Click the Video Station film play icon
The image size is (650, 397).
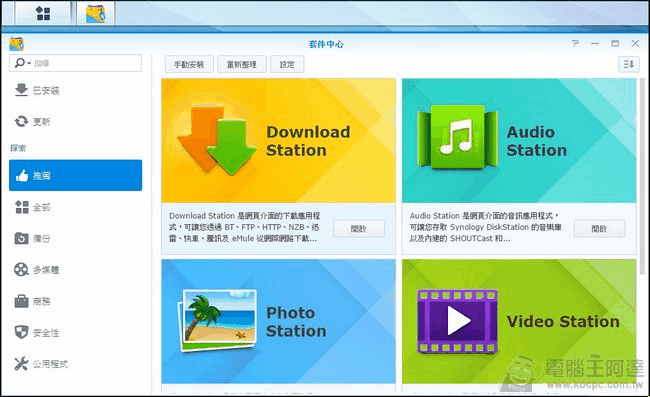pos(458,321)
